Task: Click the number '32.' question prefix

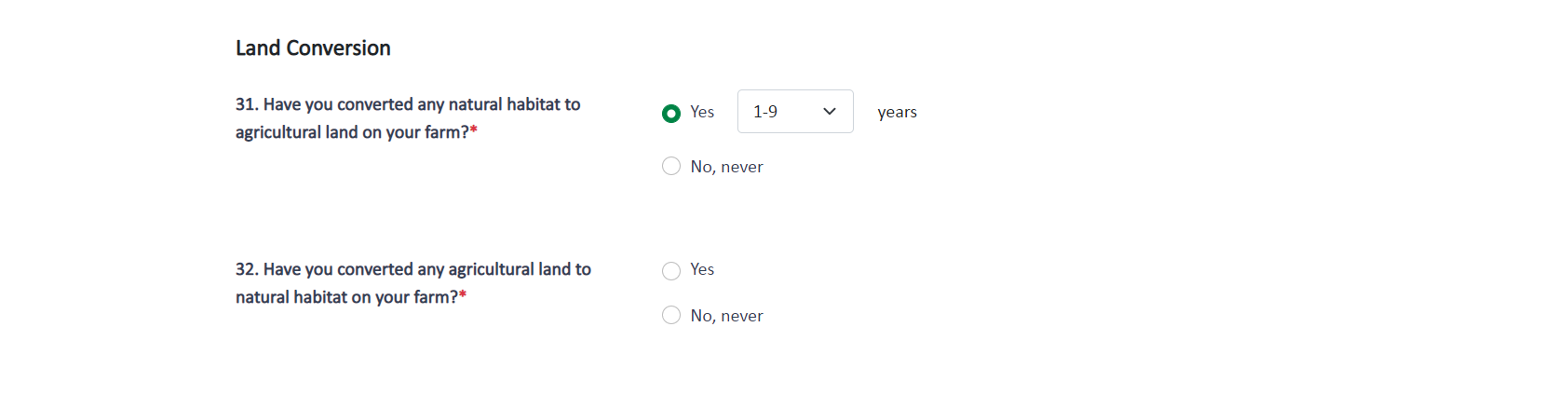Action: pyautogui.click(x=247, y=269)
